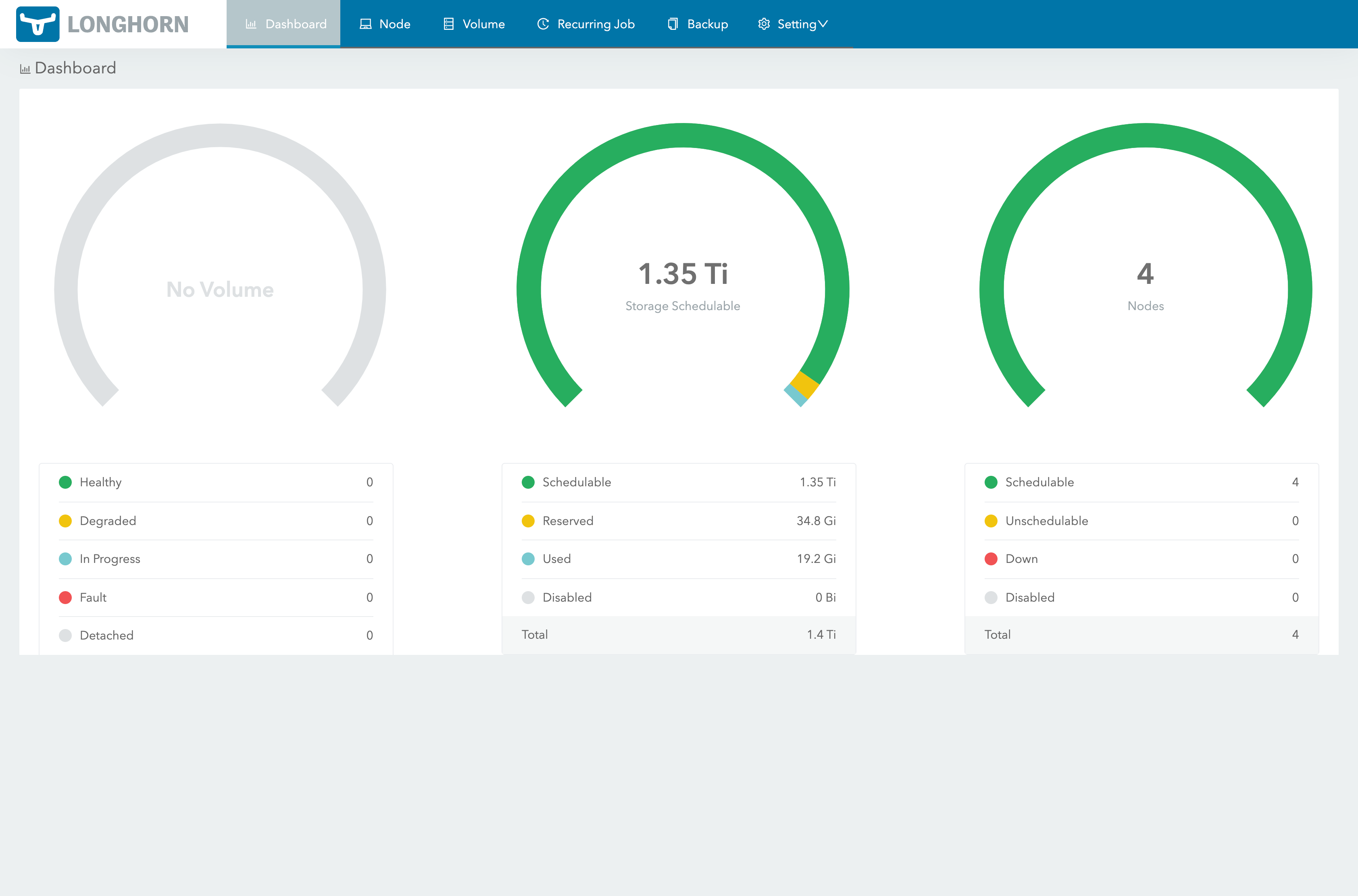This screenshot has width=1358, height=896.
Task: Click green Schedulable storage legend dot
Action: point(528,482)
